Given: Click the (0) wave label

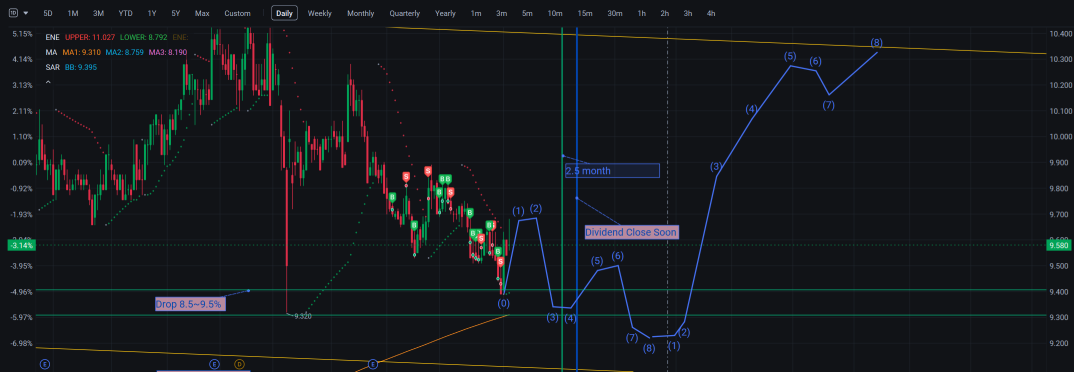Looking at the screenshot, I should click(x=503, y=302).
